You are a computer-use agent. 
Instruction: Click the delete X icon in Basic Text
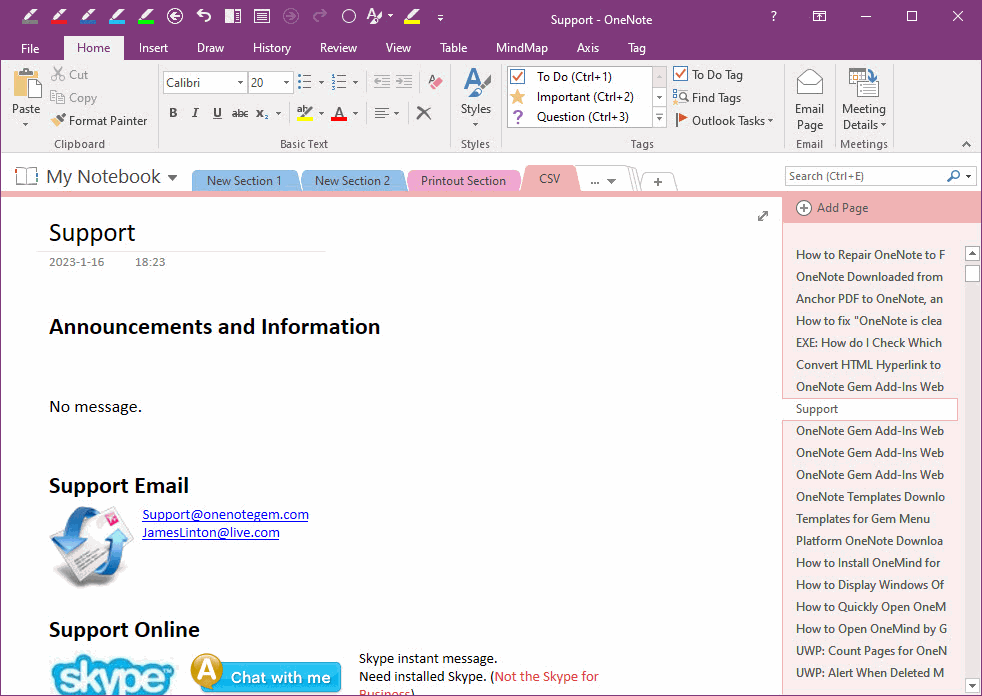pyautogui.click(x=424, y=113)
